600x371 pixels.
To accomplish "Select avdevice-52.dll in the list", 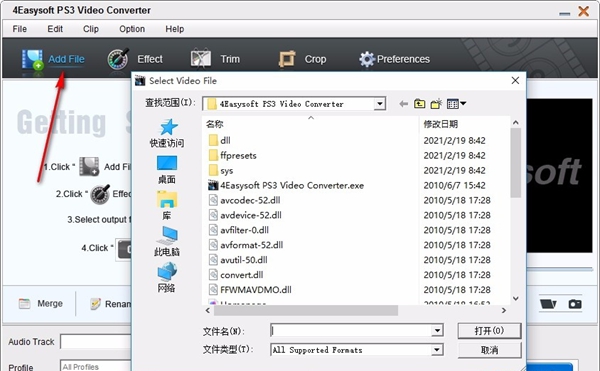I will coord(245,215).
